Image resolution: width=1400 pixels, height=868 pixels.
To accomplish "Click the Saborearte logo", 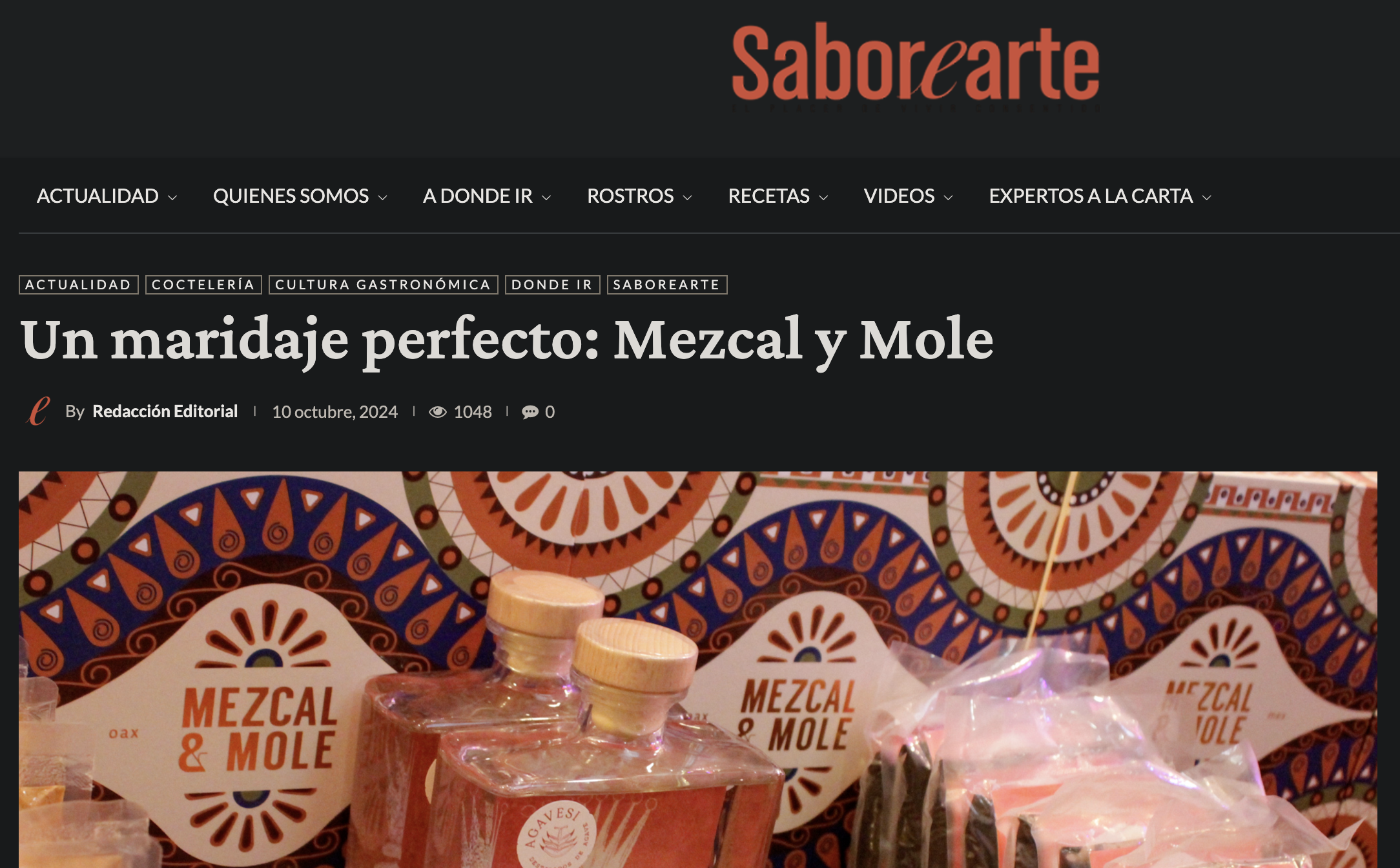I will coord(916,67).
